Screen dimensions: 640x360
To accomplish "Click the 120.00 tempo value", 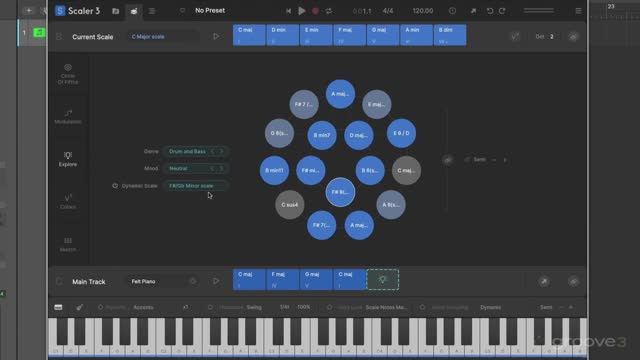I will click(422, 11).
